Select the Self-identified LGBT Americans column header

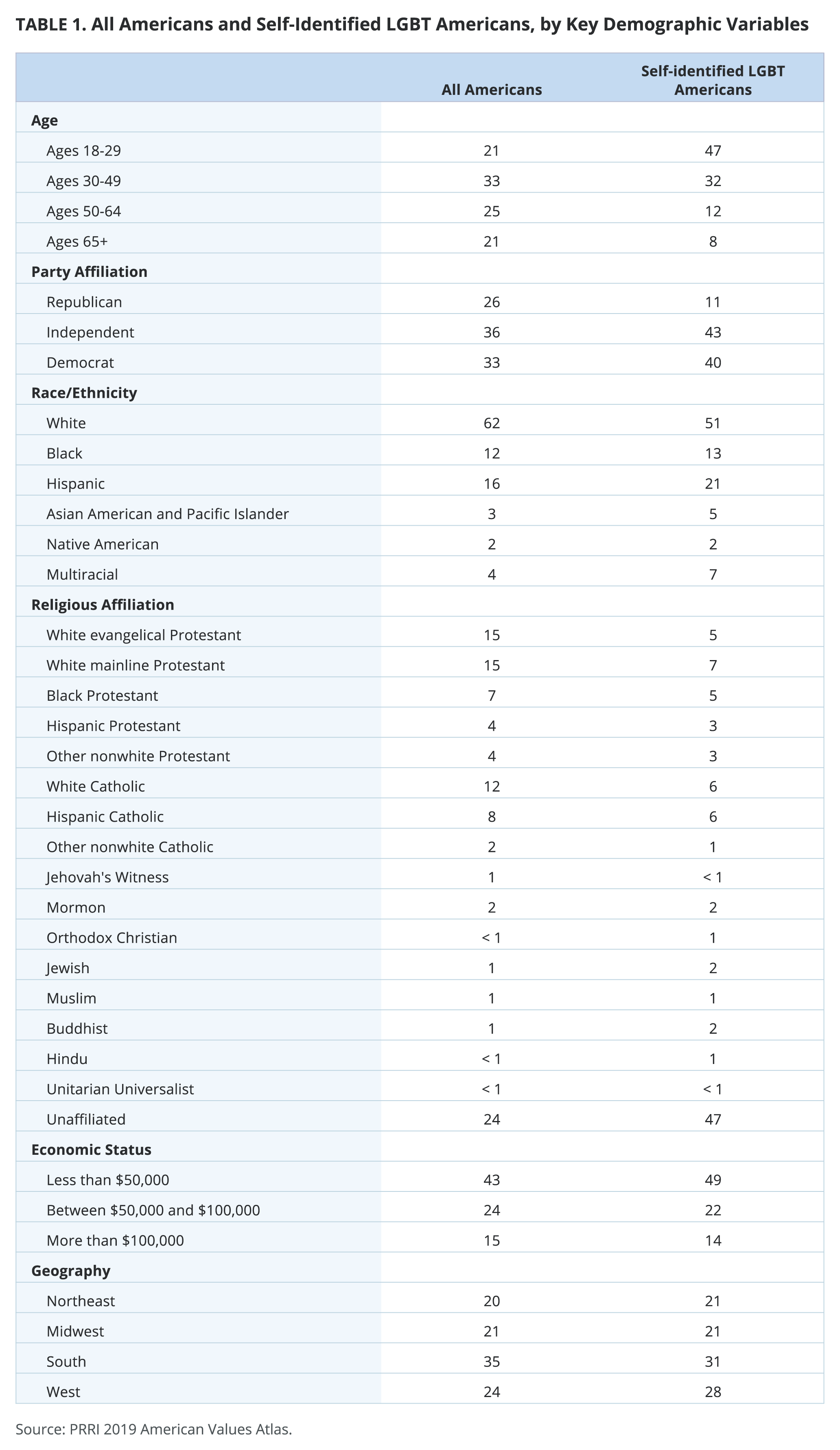[712, 81]
